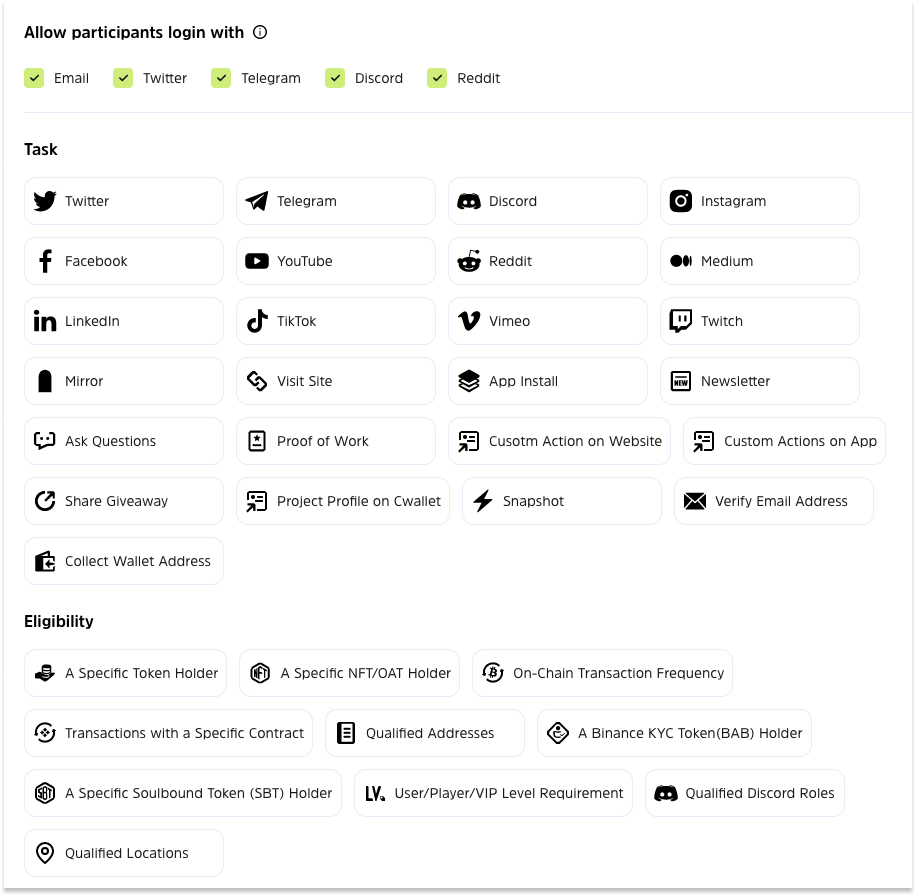Viewport: 916px width, 896px height.
Task: Uncheck the Email login checkbox
Action: [34, 78]
